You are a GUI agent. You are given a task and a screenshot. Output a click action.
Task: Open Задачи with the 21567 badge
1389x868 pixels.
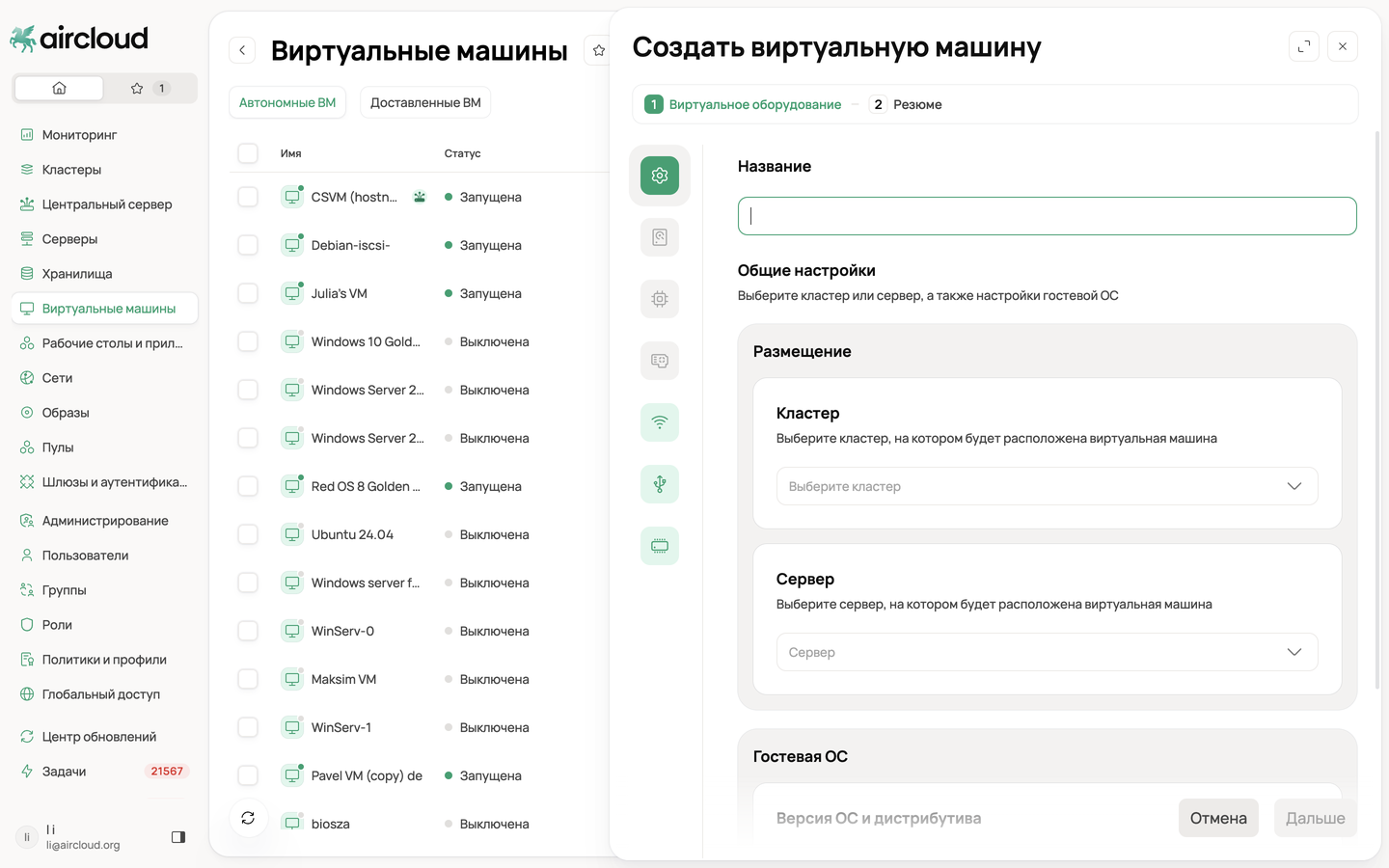click(x=104, y=772)
